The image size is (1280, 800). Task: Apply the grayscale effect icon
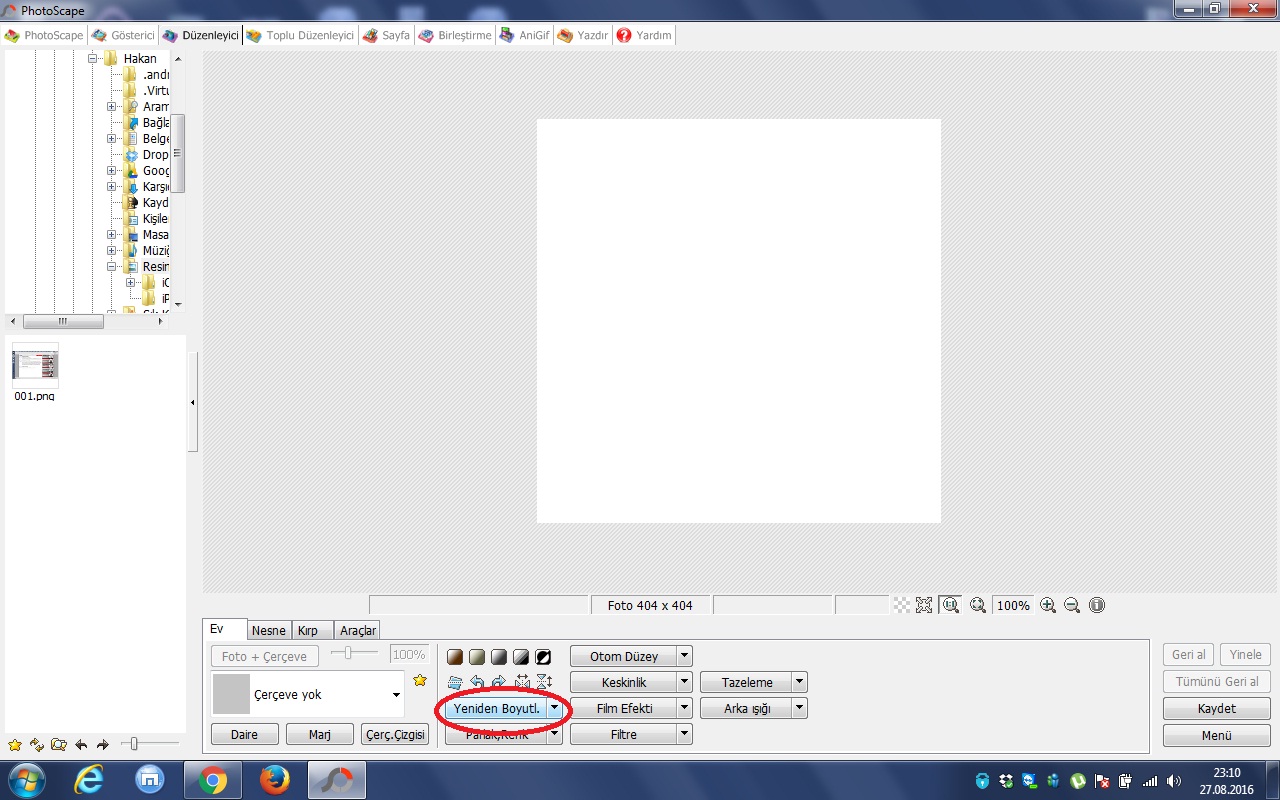click(x=499, y=657)
